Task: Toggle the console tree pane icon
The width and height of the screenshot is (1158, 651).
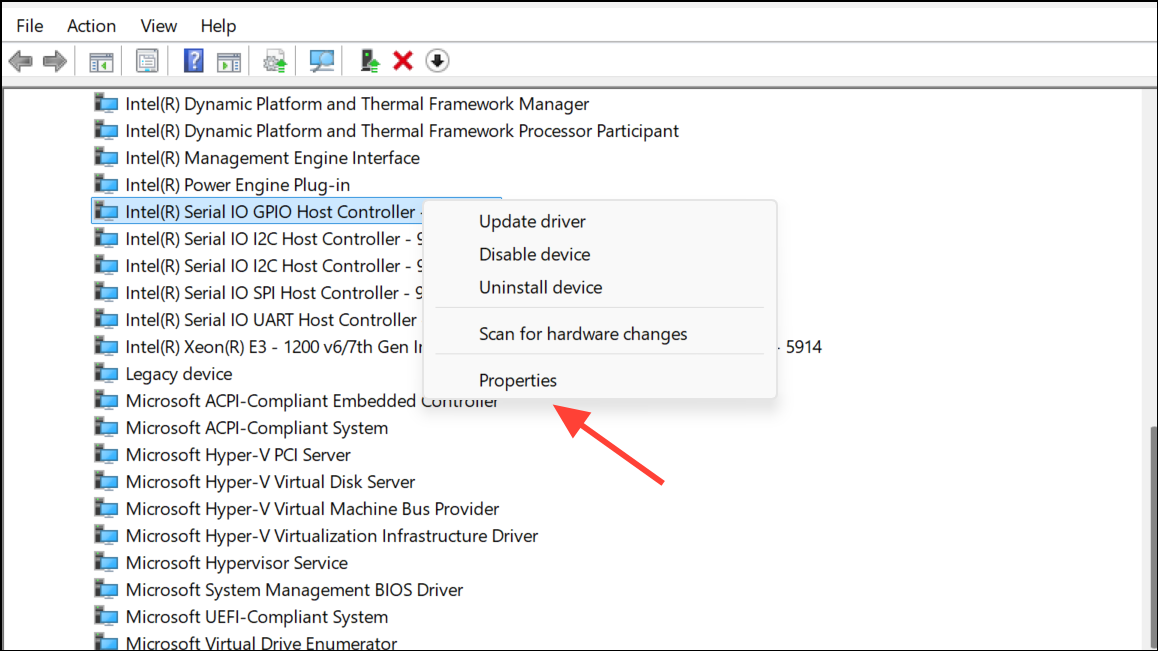Action: coord(101,61)
